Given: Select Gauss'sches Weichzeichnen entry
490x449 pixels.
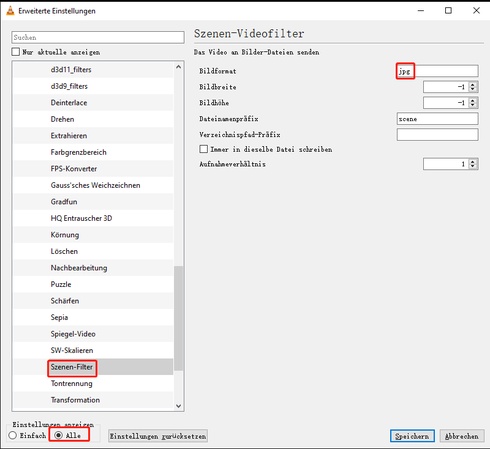Looking at the screenshot, I should (93, 185).
